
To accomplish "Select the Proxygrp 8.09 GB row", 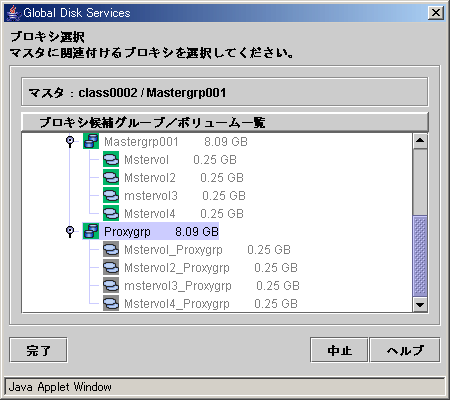I will coord(151,231).
